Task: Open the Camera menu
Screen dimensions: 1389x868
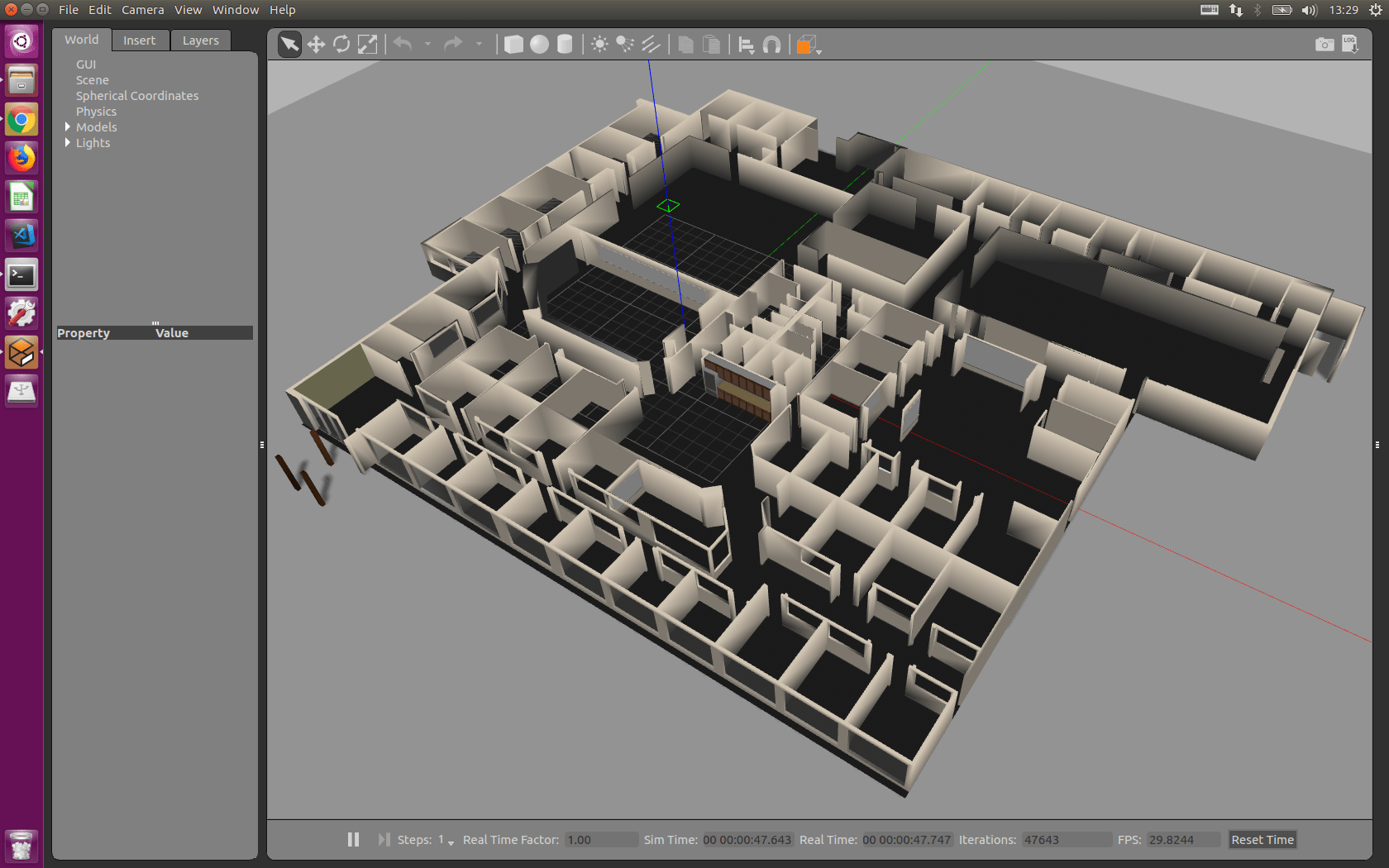Action: 143,10
